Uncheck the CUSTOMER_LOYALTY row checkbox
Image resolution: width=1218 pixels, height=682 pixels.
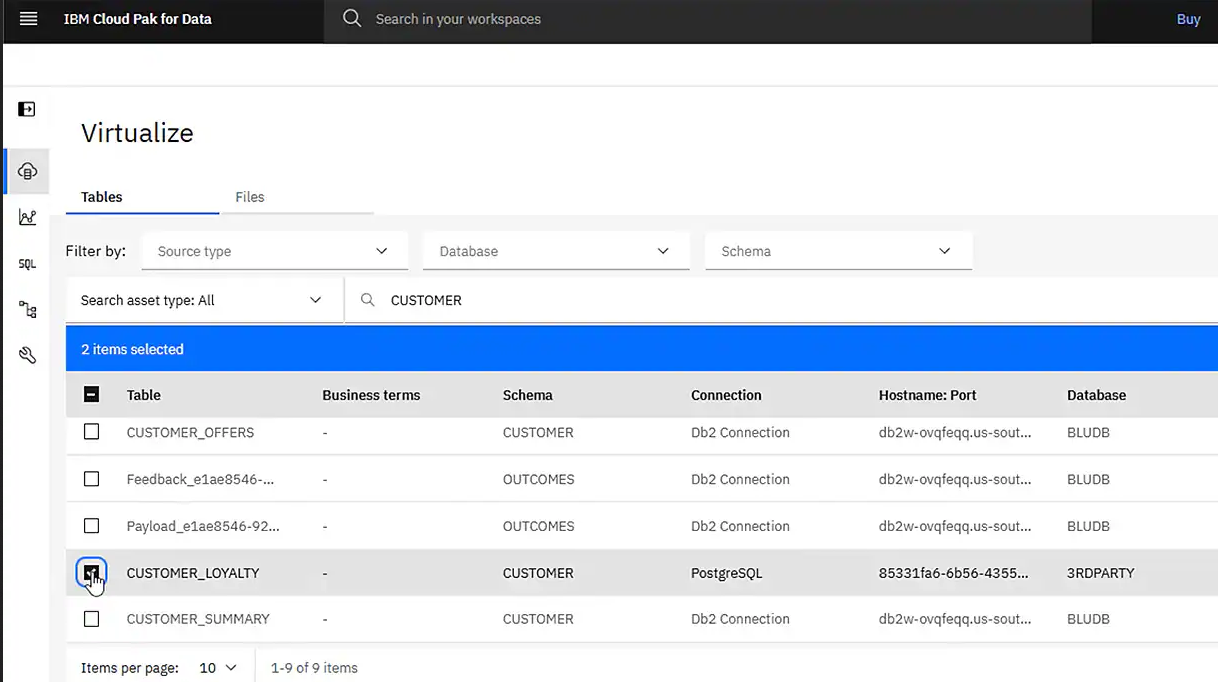91,572
